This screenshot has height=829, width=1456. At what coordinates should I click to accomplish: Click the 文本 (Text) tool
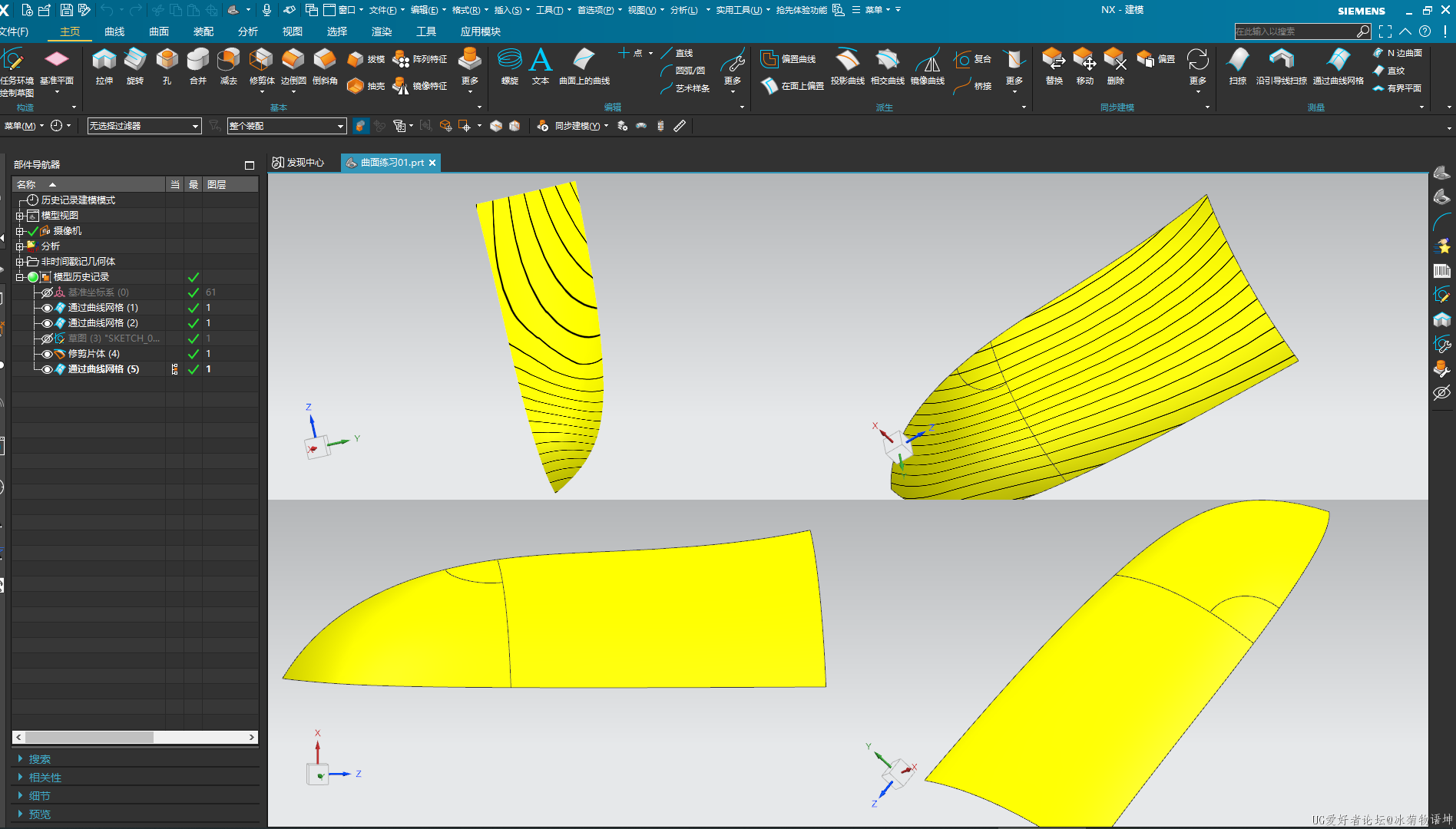click(541, 66)
